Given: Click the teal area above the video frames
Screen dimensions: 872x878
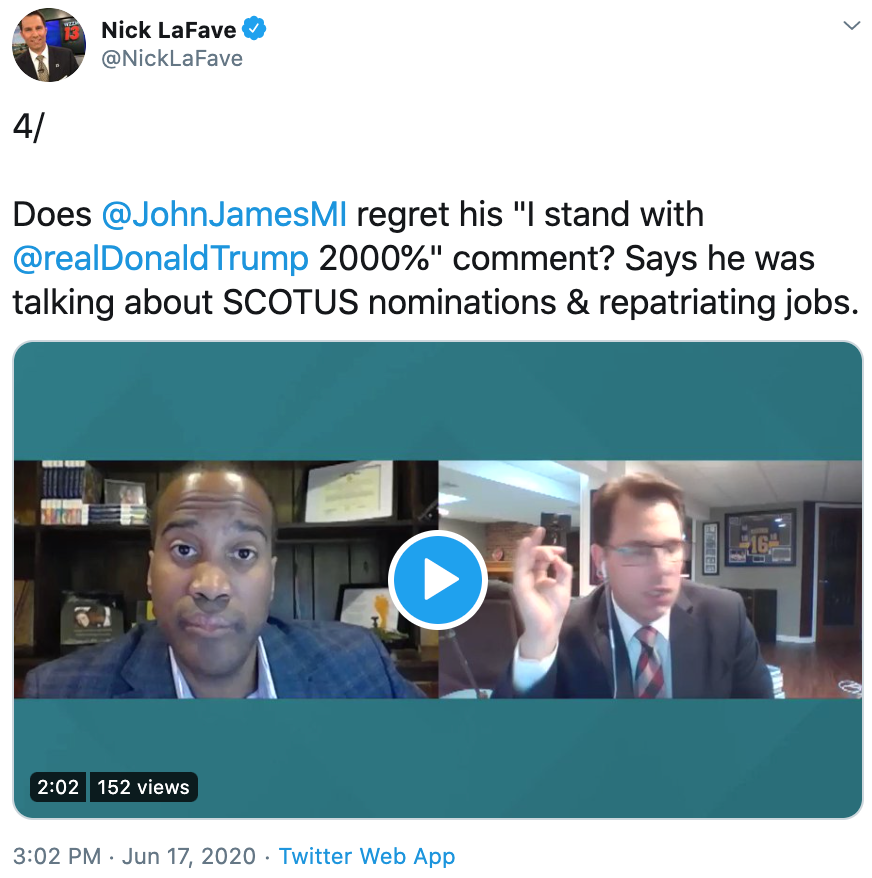Looking at the screenshot, I should pos(437,401).
